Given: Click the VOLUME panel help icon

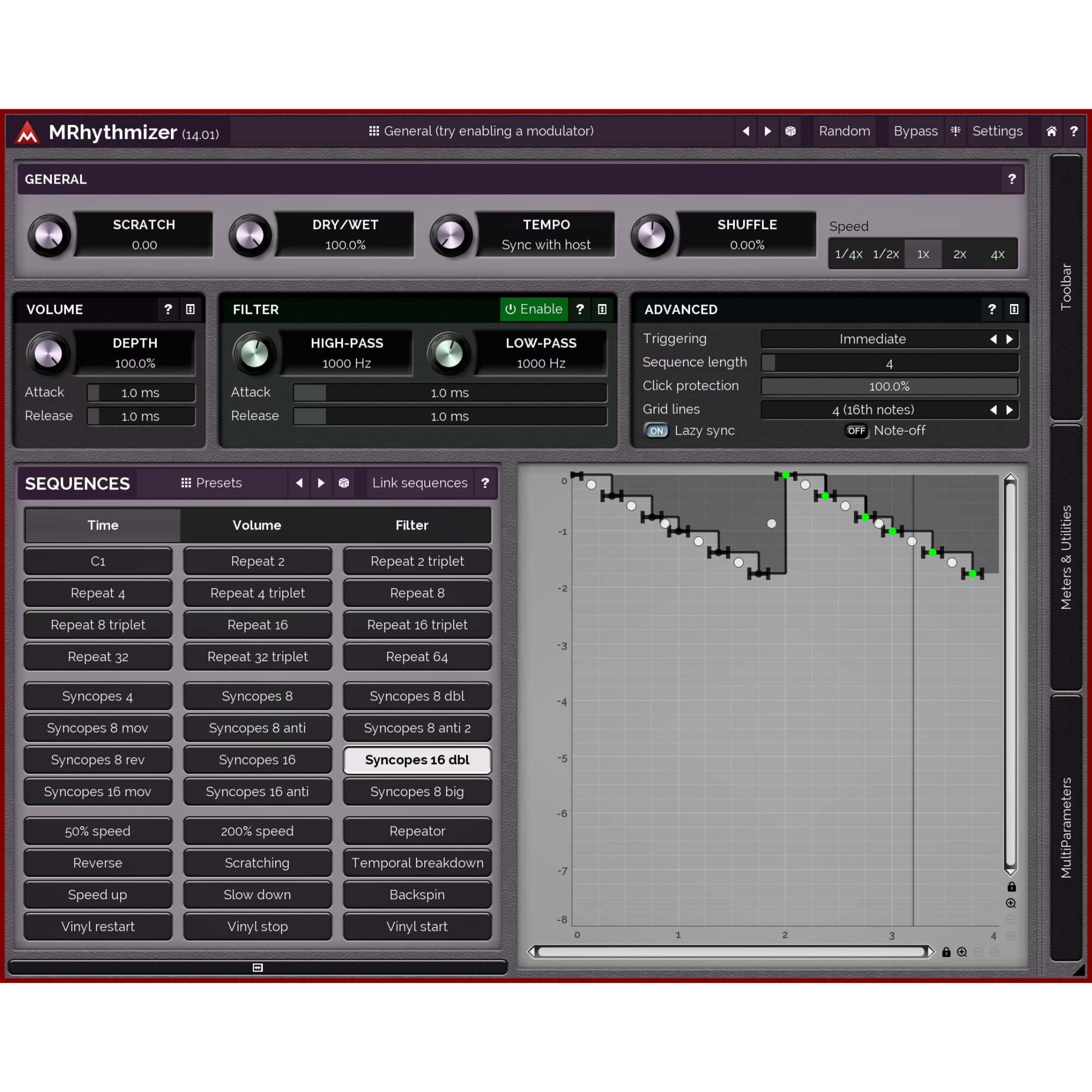Looking at the screenshot, I should 168,309.
